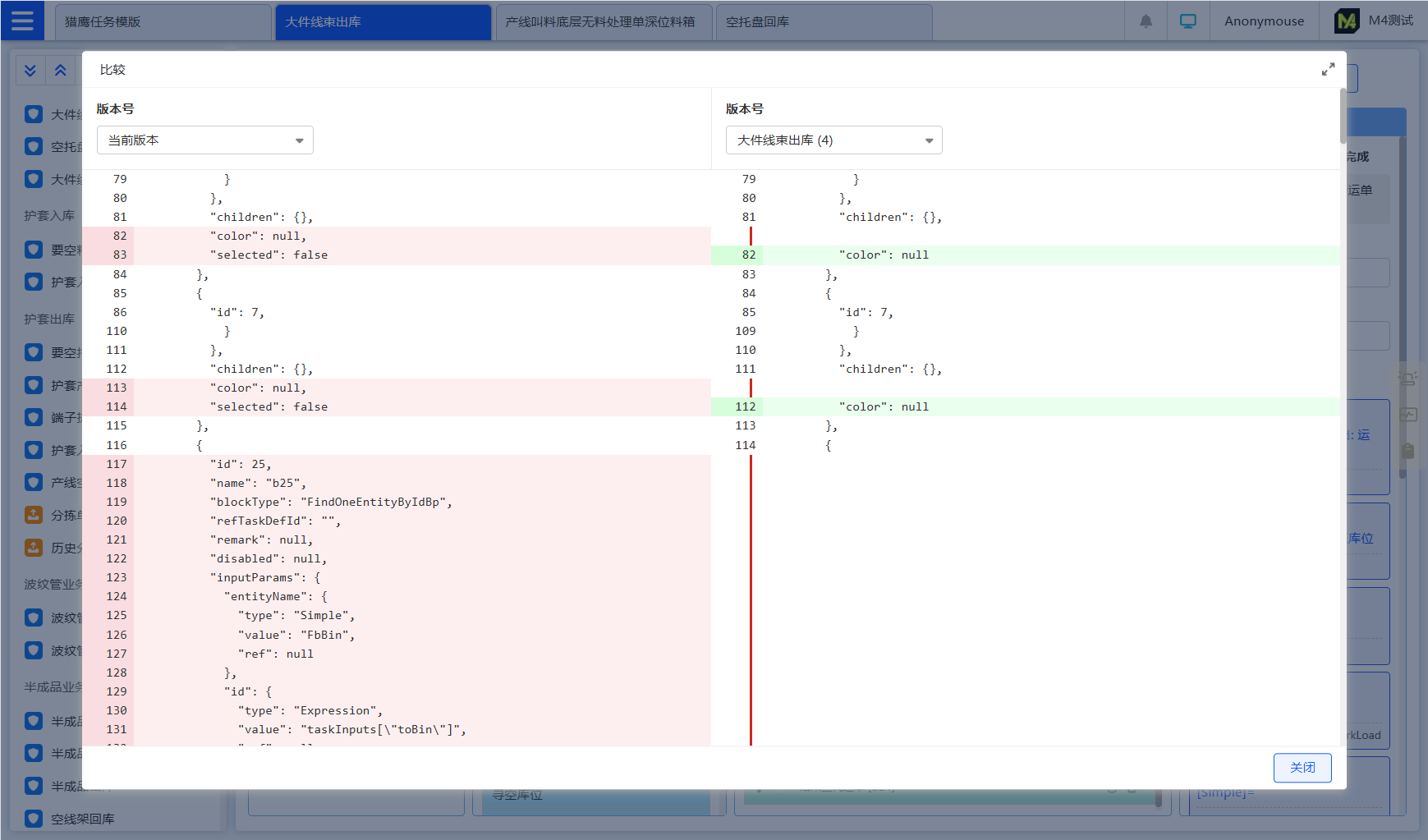The image size is (1428, 840).
Task: Click the Anonymouse user name
Action: coord(1264,21)
